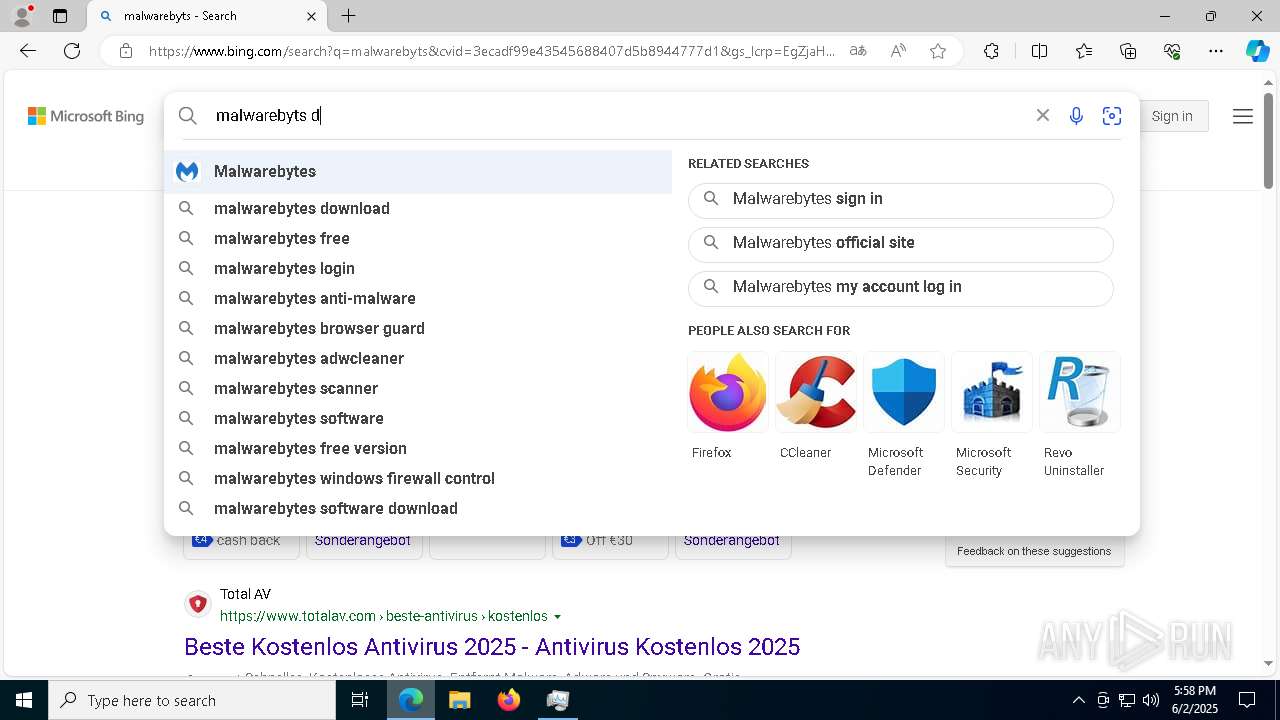
Task: Open Browser essentials heart icon
Action: [1172, 51]
